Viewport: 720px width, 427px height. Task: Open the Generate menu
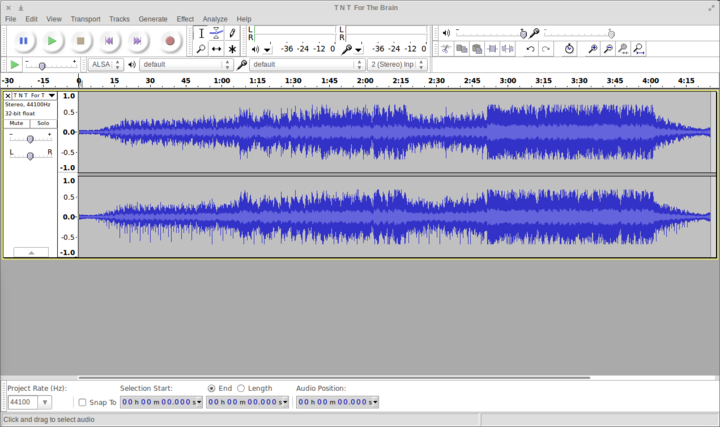tap(153, 19)
